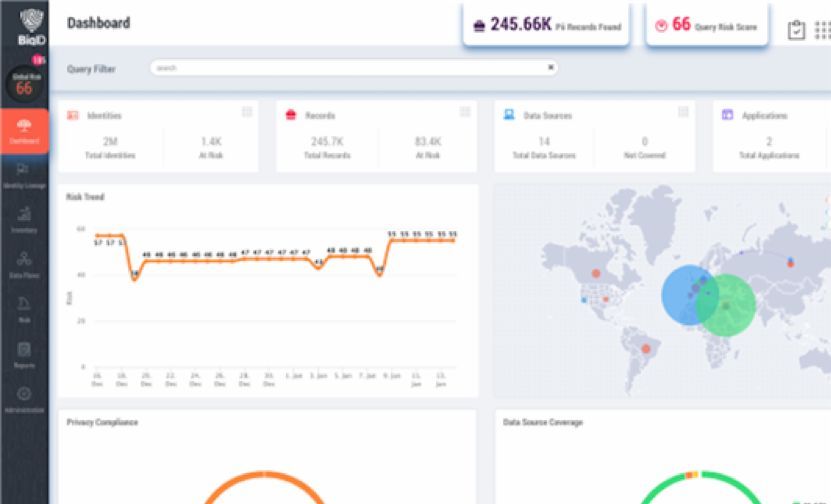Viewport: 831px width, 504px height.
Task: Click the Records card briefcase icon
Action: (291, 115)
